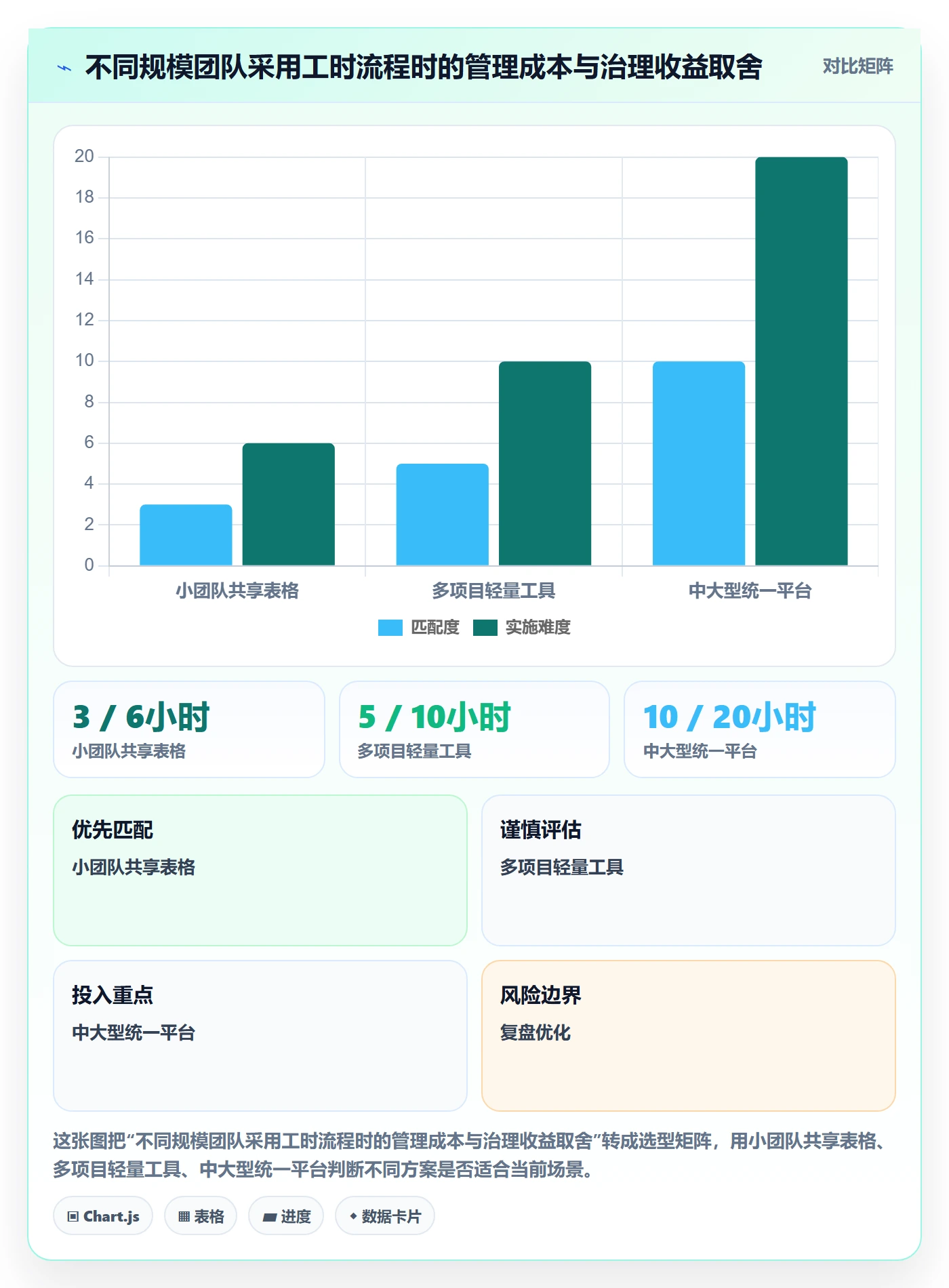Click the table grid icon in 表格 tag
The height and width of the screenshot is (1288, 949).
[184, 1216]
